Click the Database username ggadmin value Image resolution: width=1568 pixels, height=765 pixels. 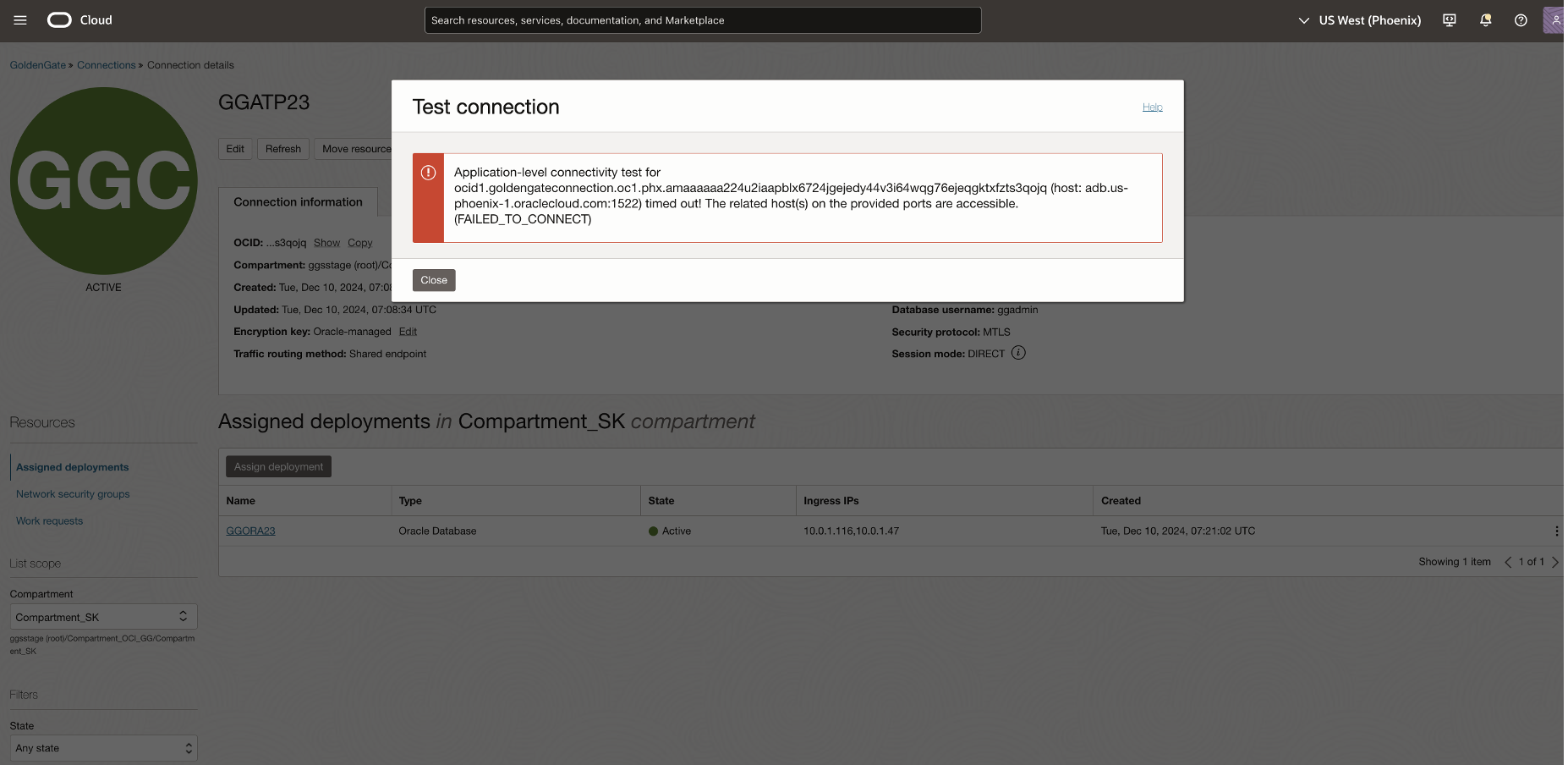pyautogui.click(x=1017, y=310)
